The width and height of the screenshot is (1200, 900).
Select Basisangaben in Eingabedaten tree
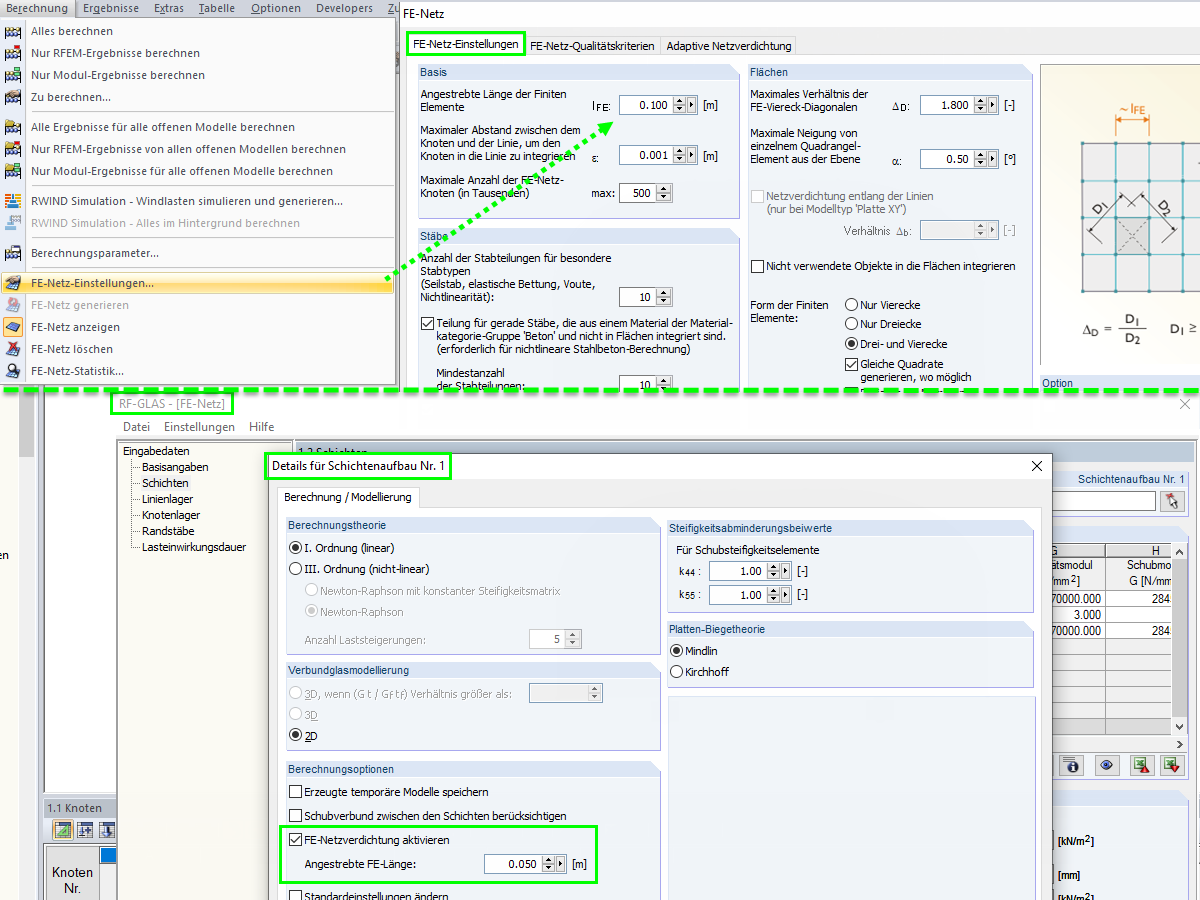(x=175, y=467)
